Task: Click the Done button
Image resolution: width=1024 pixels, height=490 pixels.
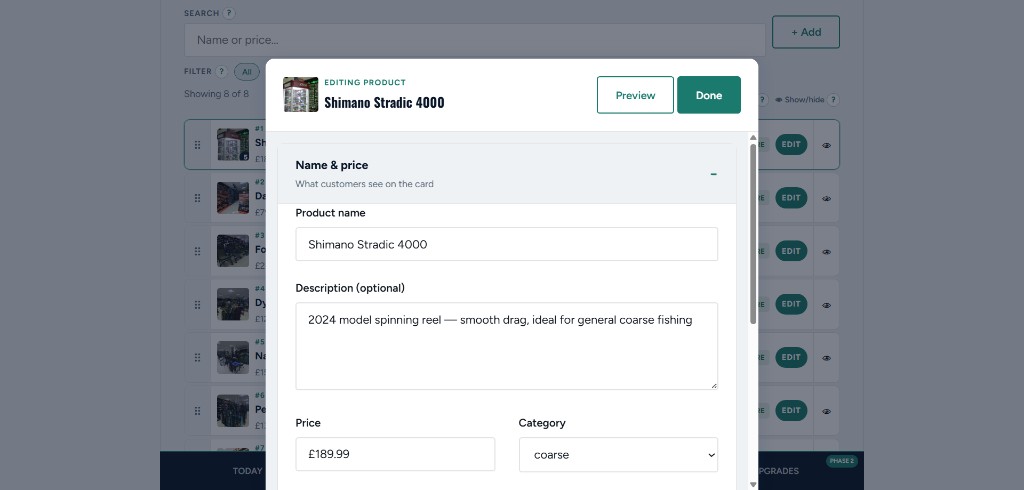Action: (709, 95)
